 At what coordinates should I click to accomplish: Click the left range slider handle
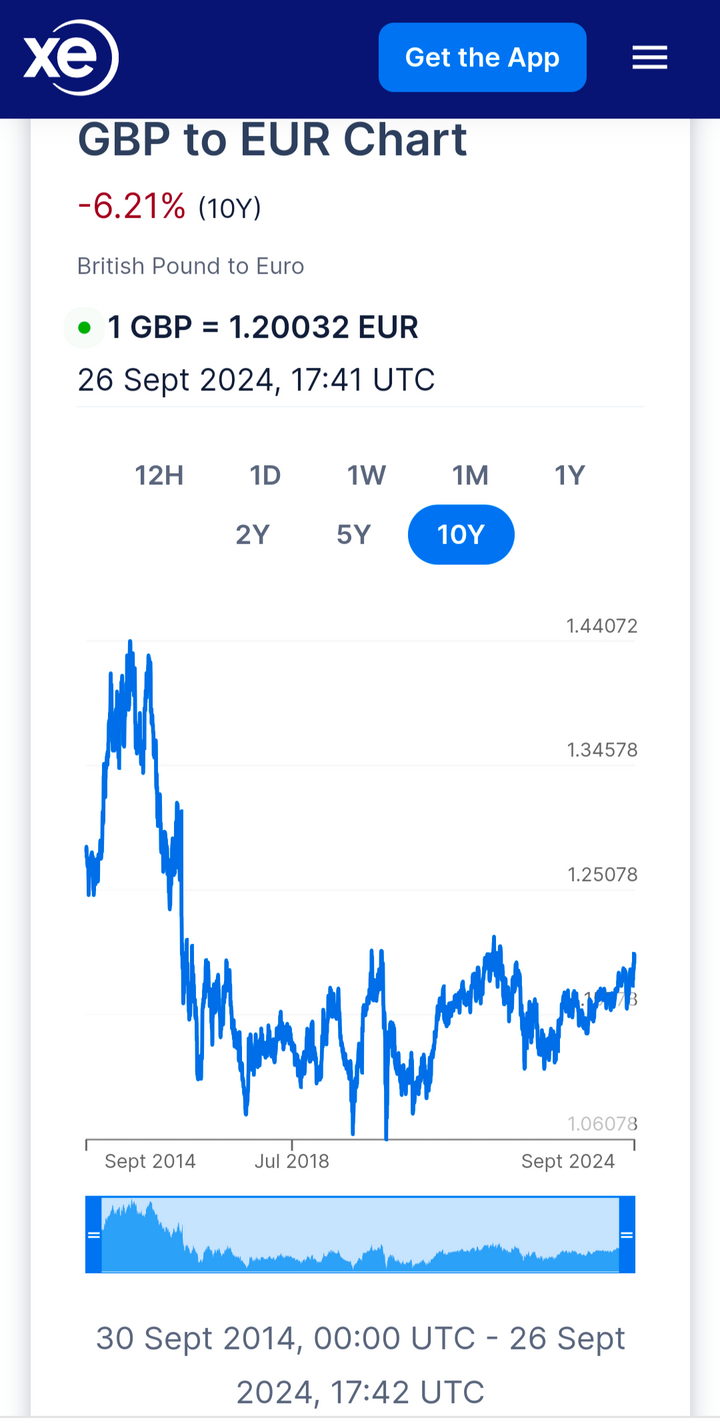pos(93,1235)
